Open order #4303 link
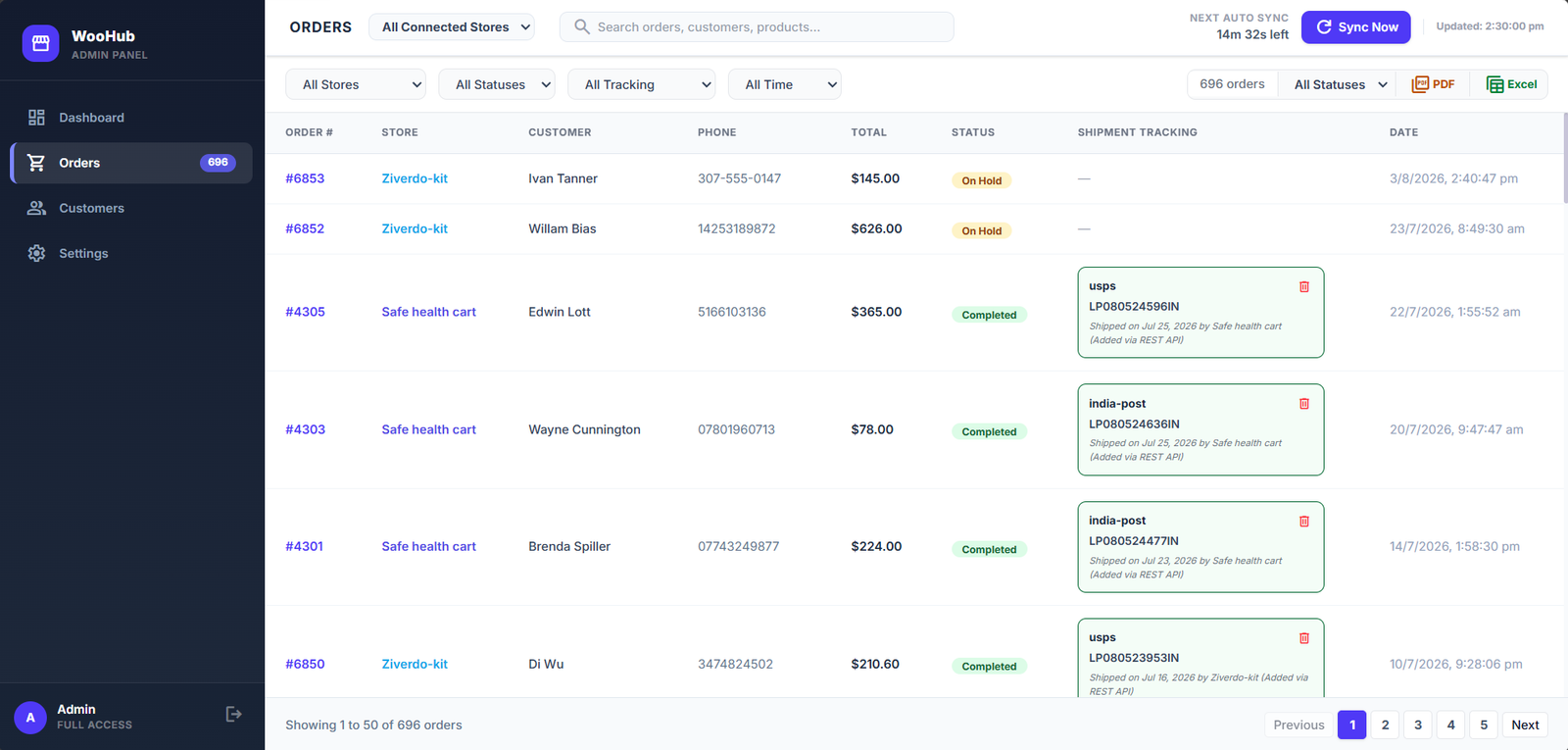Image resolution: width=1568 pixels, height=750 pixels. click(x=305, y=429)
